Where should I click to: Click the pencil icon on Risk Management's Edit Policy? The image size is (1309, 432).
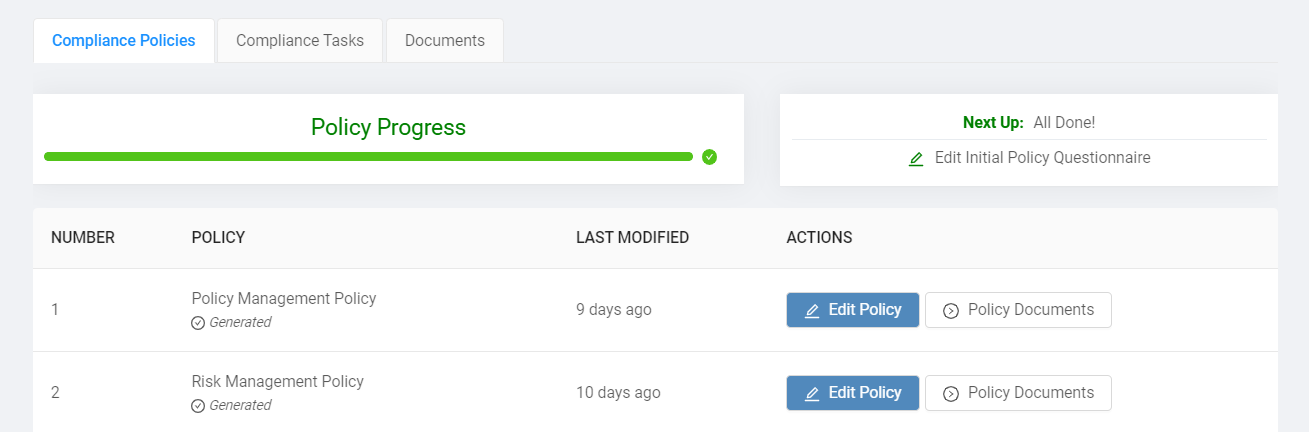[812, 393]
